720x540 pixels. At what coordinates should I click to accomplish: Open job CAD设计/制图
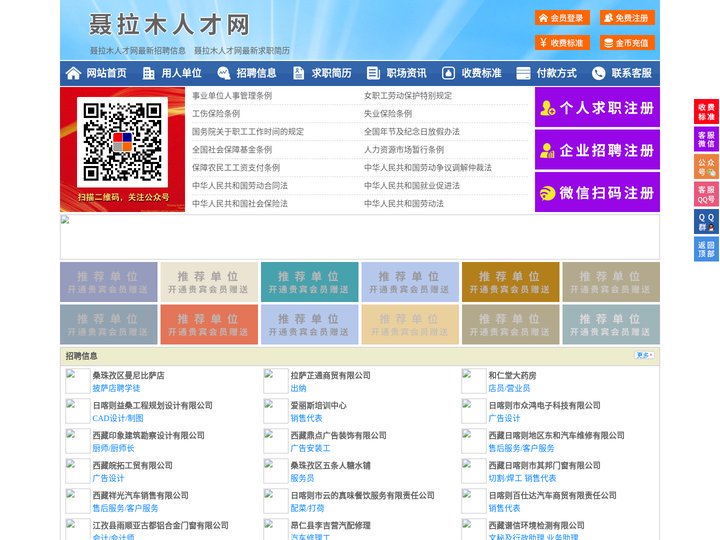[118, 418]
